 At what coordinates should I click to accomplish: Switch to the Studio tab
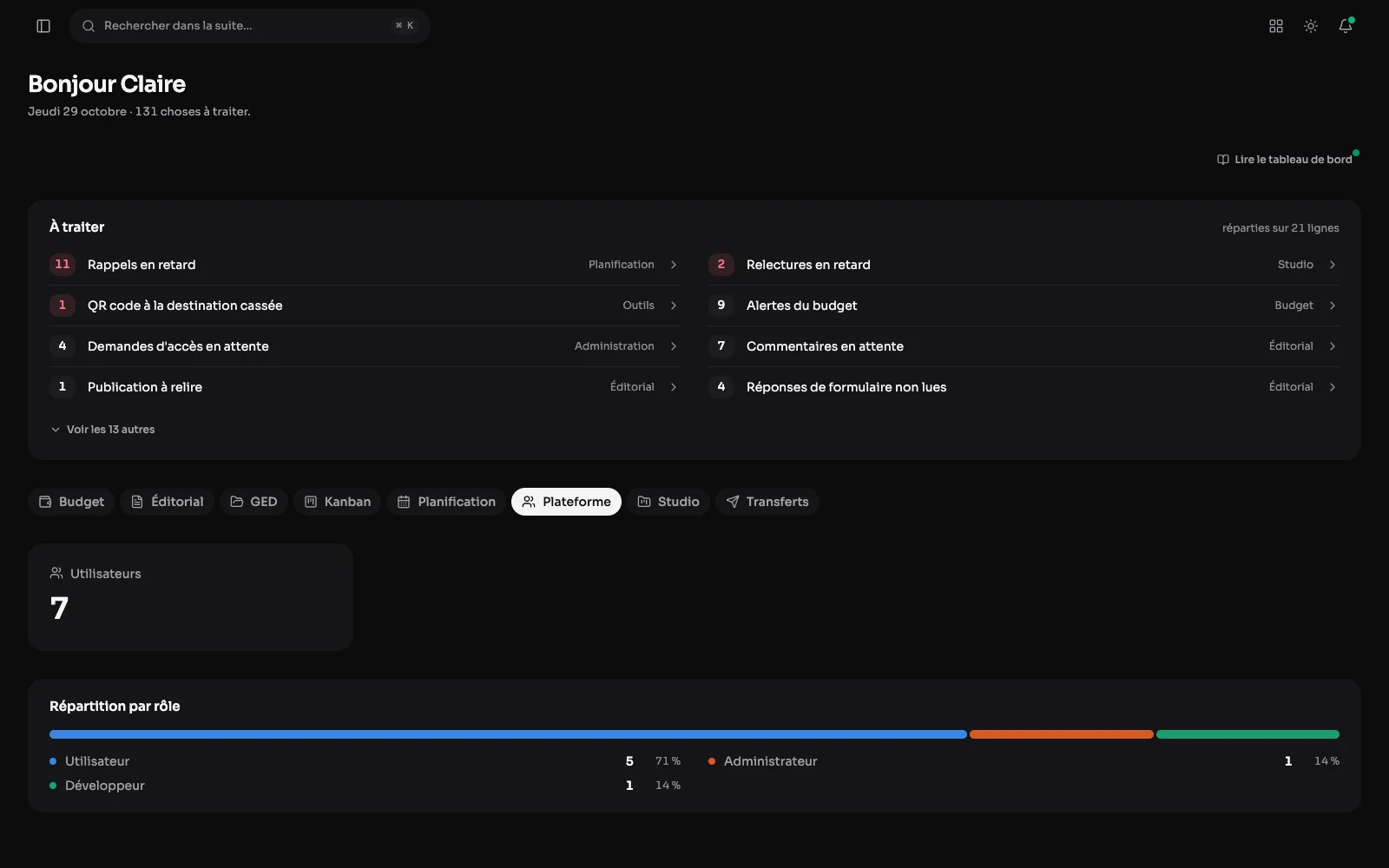tap(668, 502)
